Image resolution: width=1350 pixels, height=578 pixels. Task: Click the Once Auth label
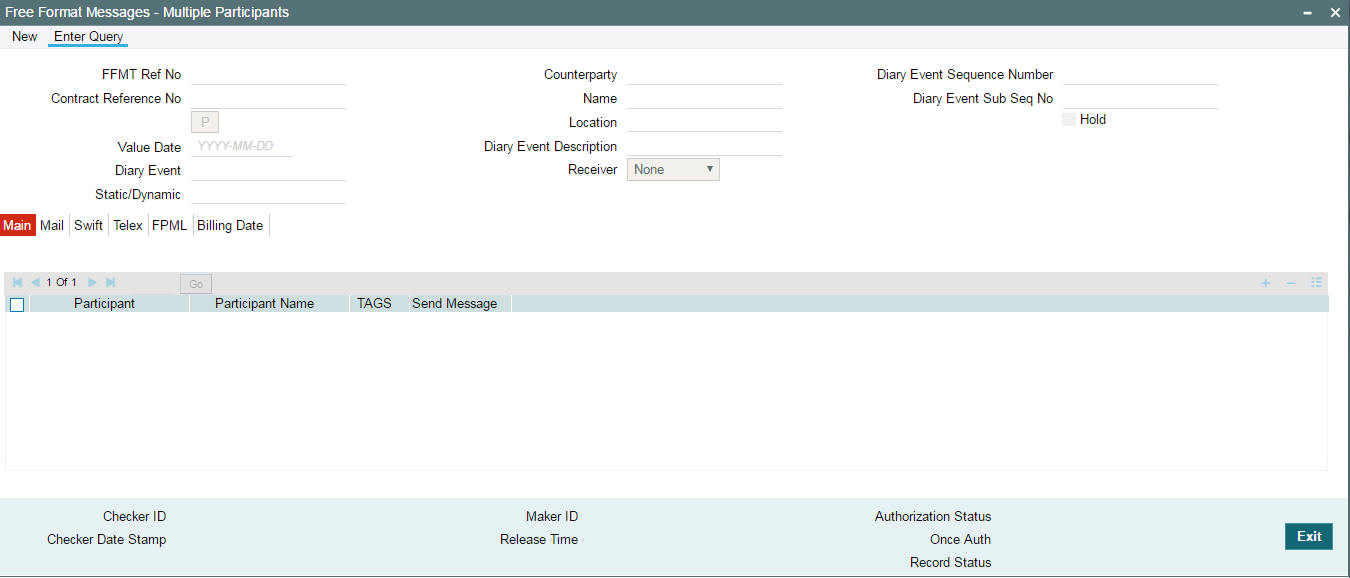pyautogui.click(x=960, y=540)
